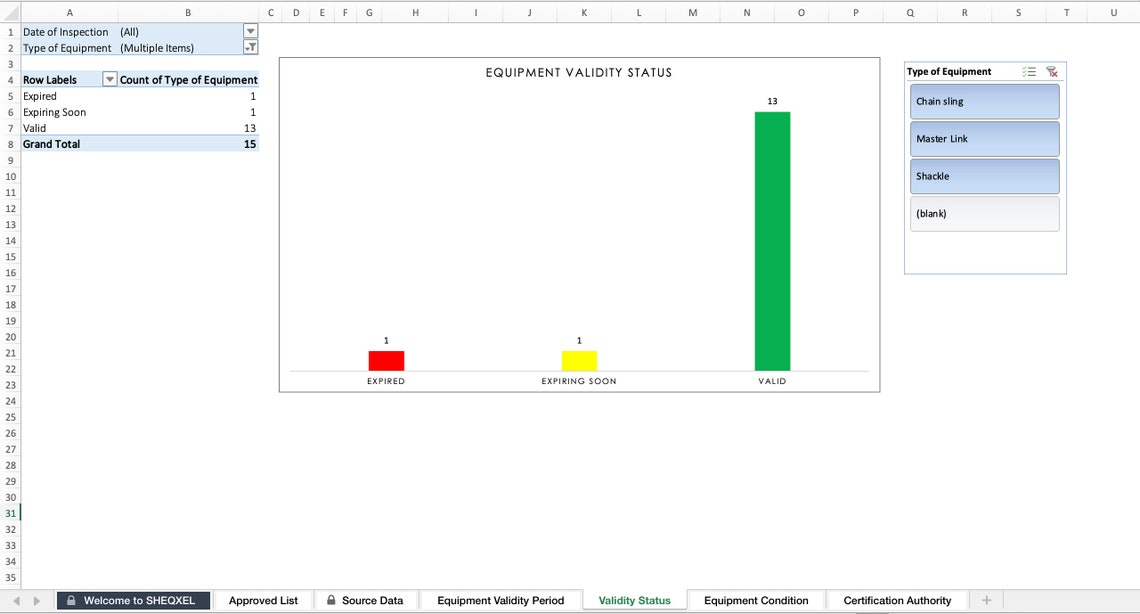Clear the slicer filter using the funnel-x icon

pyautogui.click(x=1051, y=71)
